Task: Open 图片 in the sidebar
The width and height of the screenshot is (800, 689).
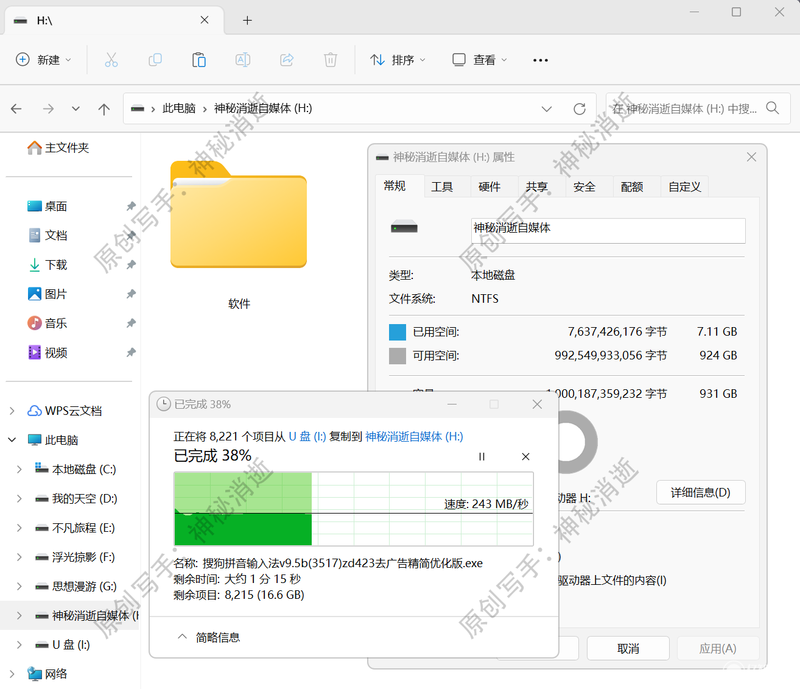Action: 47,294
